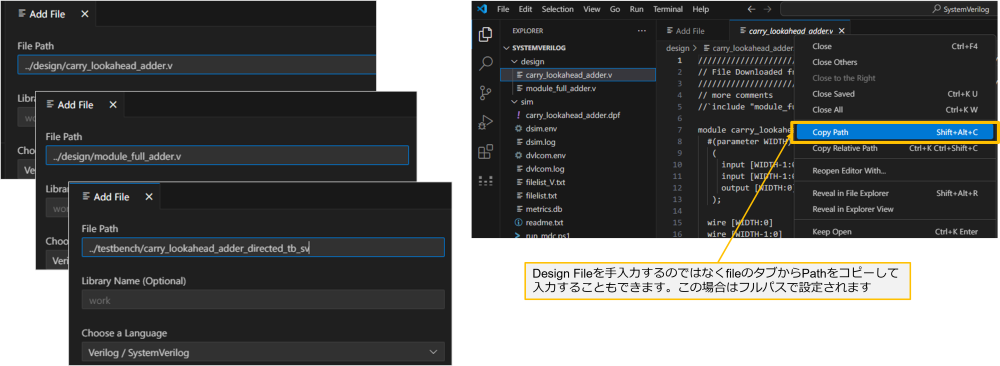Viewport: 1000px width, 366px height.
Task: Choose Keep Open in context menu
Action: [x=894, y=231]
